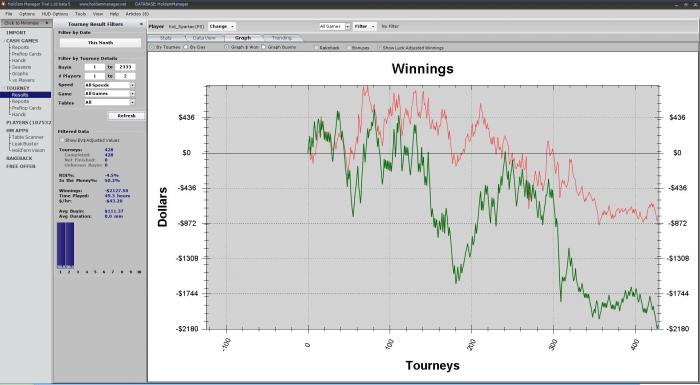Open vs Players under Cash Games
The image size is (700, 385).
[23, 80]
